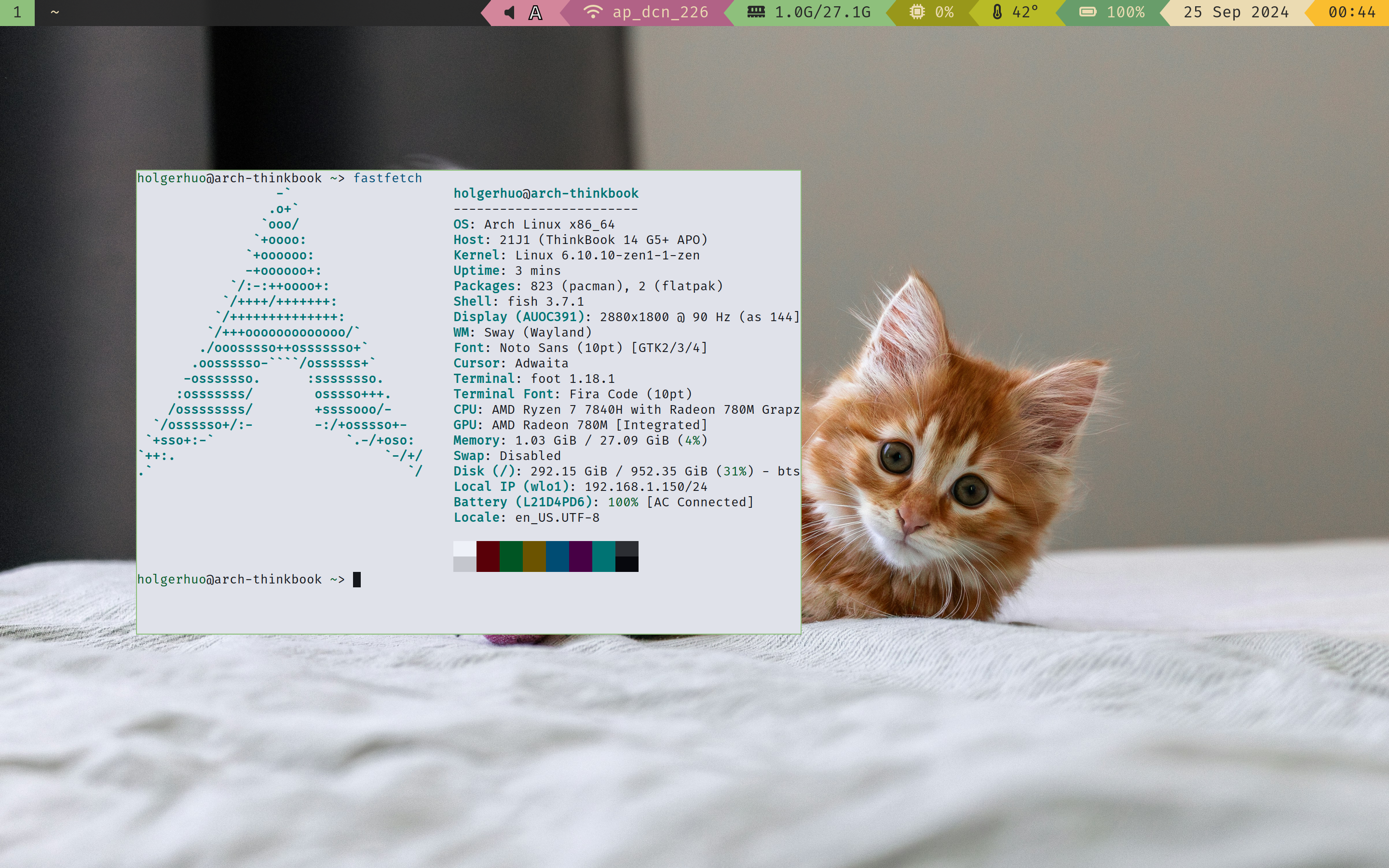This screenshot has height=868, width=1389.
Task: Click the Packages: 823 (pacman) line
Action: 588,286
